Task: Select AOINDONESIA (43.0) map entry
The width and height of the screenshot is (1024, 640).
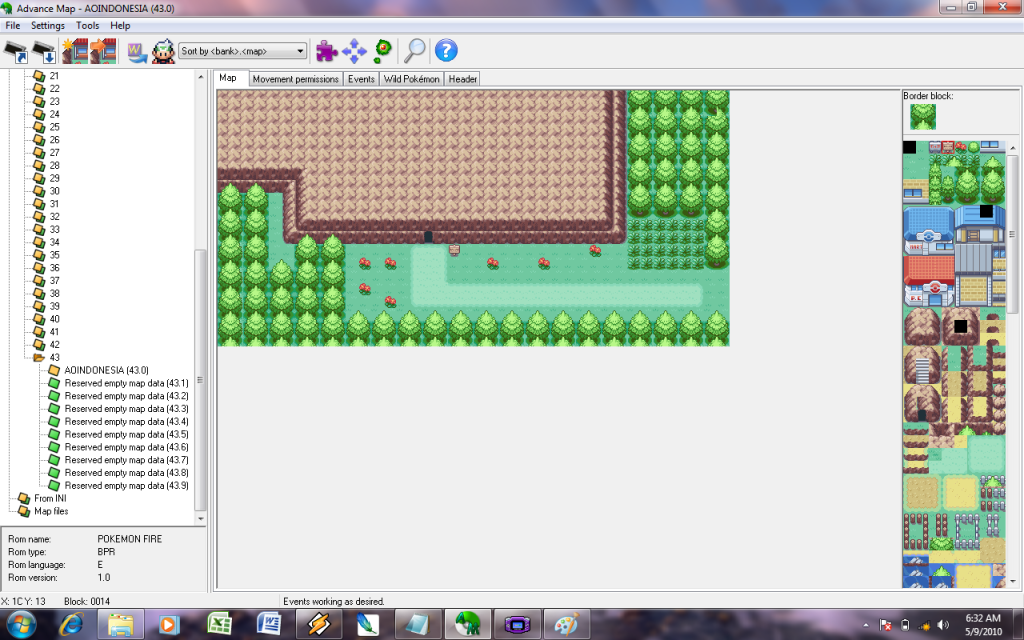Action: [106, 370]
